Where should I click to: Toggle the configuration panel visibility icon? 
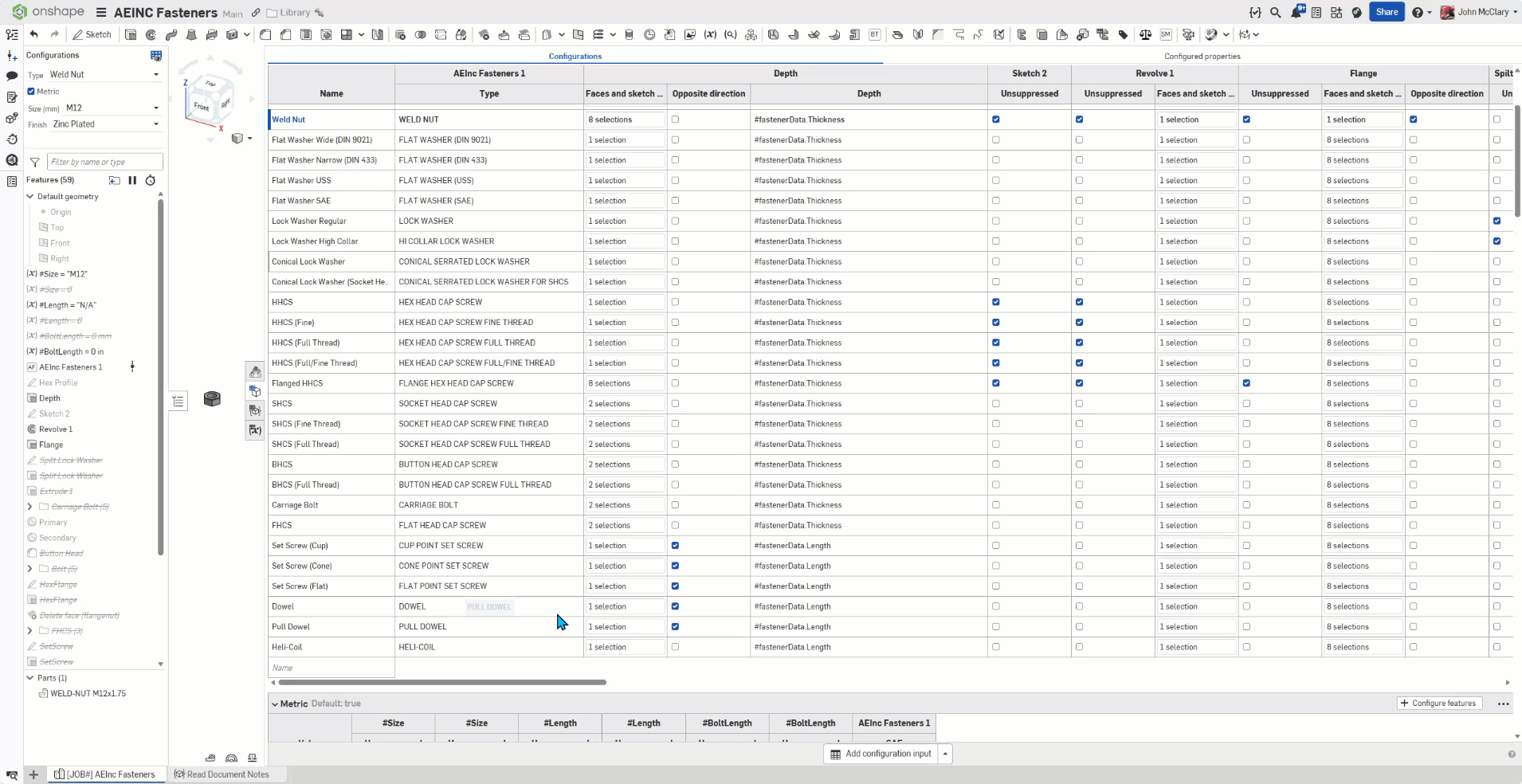(156, 55)
